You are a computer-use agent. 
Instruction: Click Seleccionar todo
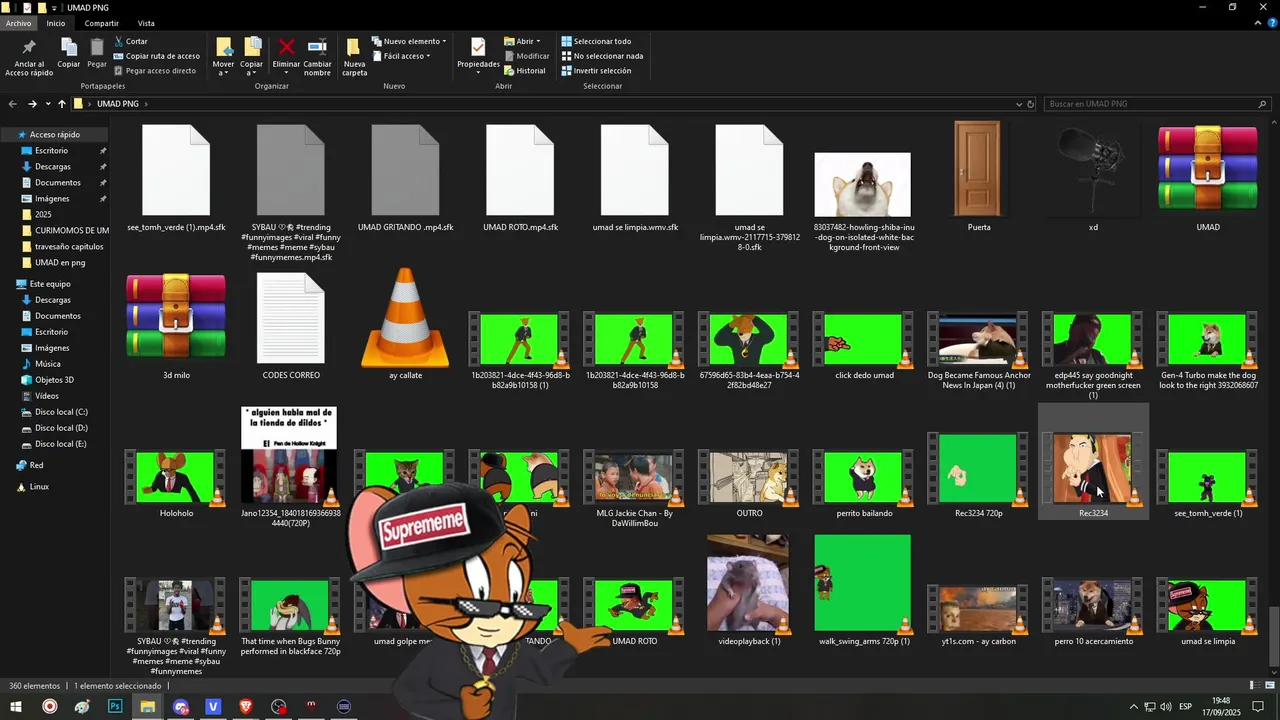(x=596, y=41)
